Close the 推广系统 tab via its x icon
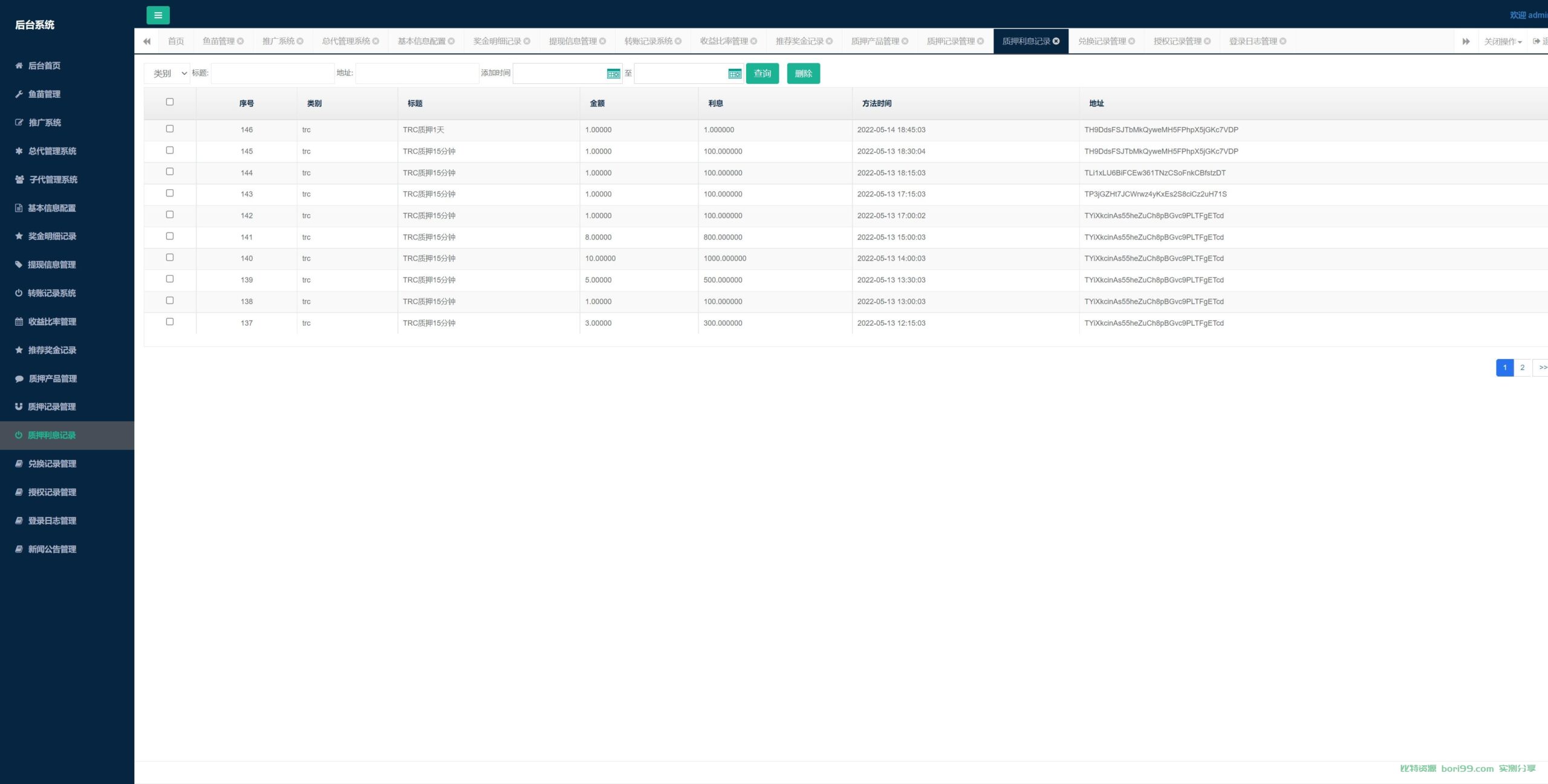This screenshot has width=1548, height=784. click(301, 41)
